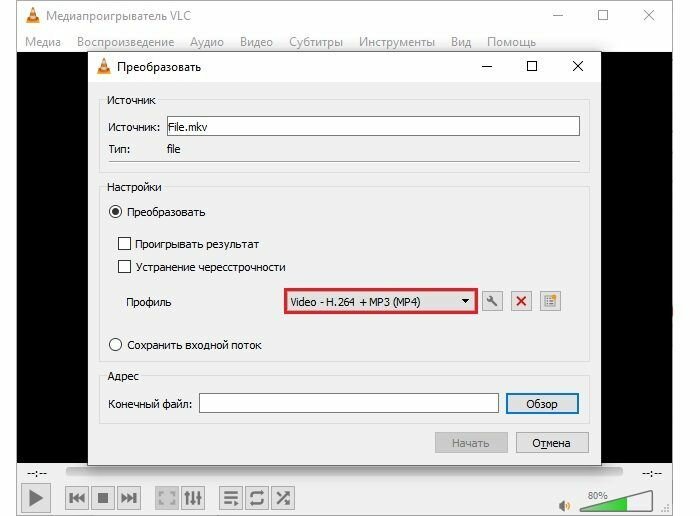The height and width of the screenshot is (516, 700).
Task: Click the Обзор browse button
Action: click(x=542, y=404)
